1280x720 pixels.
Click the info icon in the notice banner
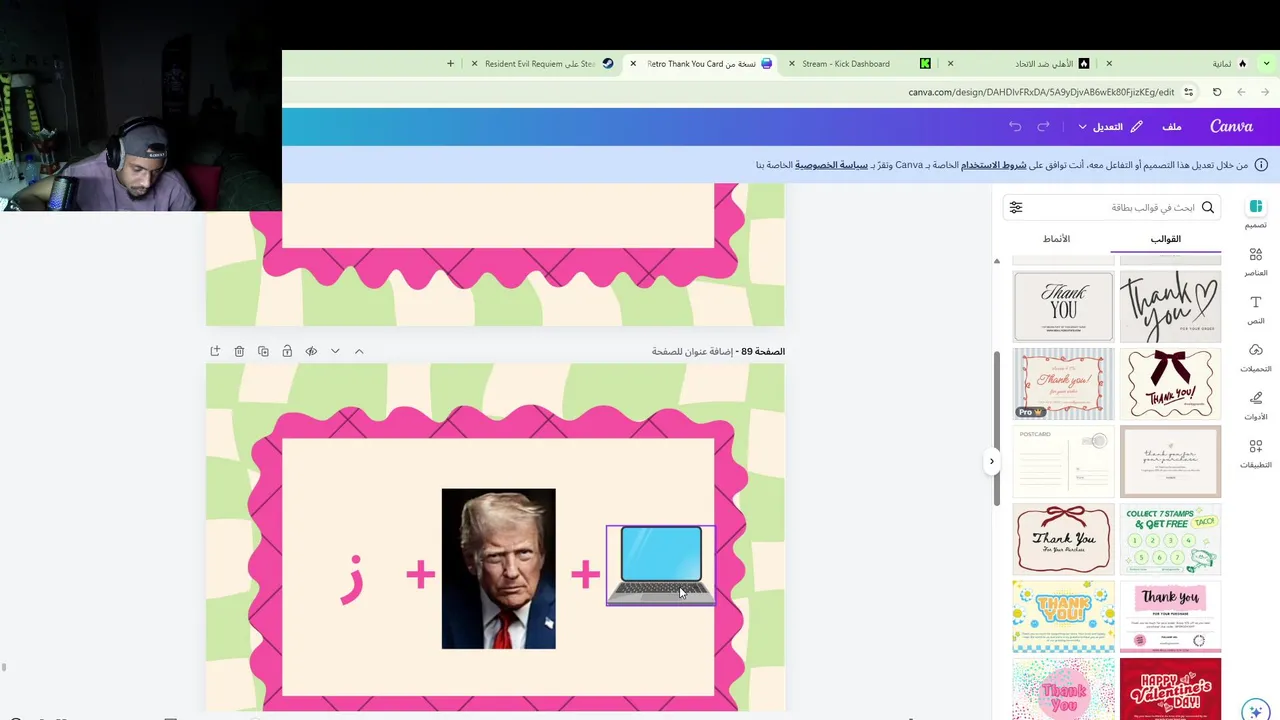[1261, 165]
